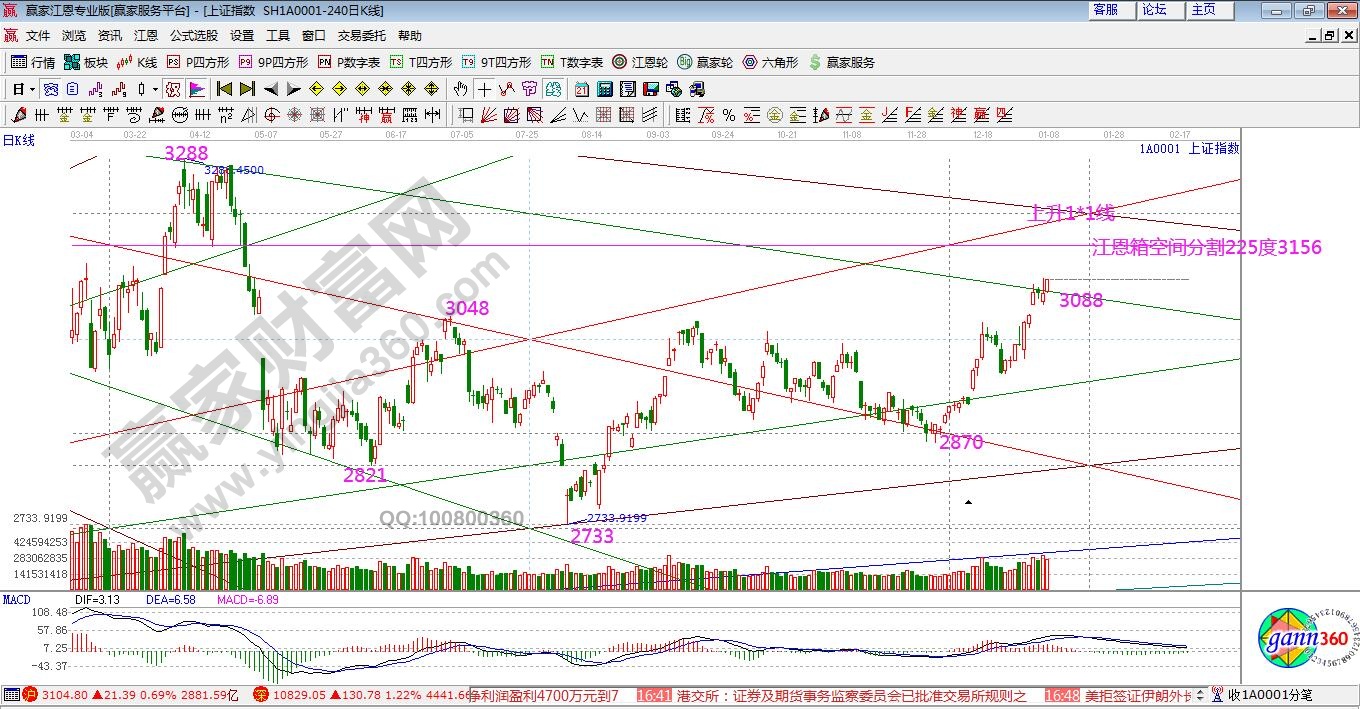This screenshot has height=709, width=1360.
Task: Click the 客服 button in title bar
Action: point(1106,10)
